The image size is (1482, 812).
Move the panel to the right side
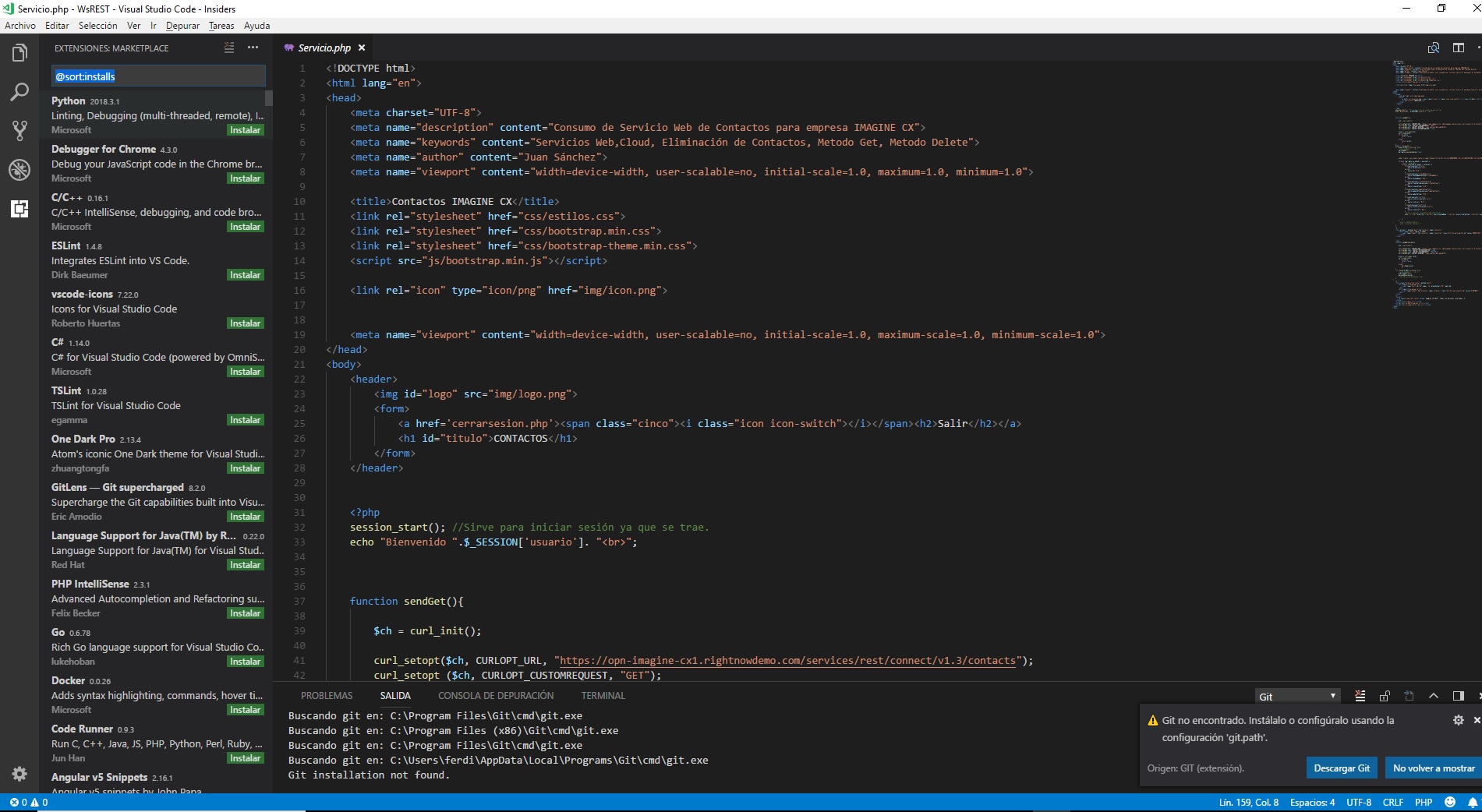pos(1458,696)
